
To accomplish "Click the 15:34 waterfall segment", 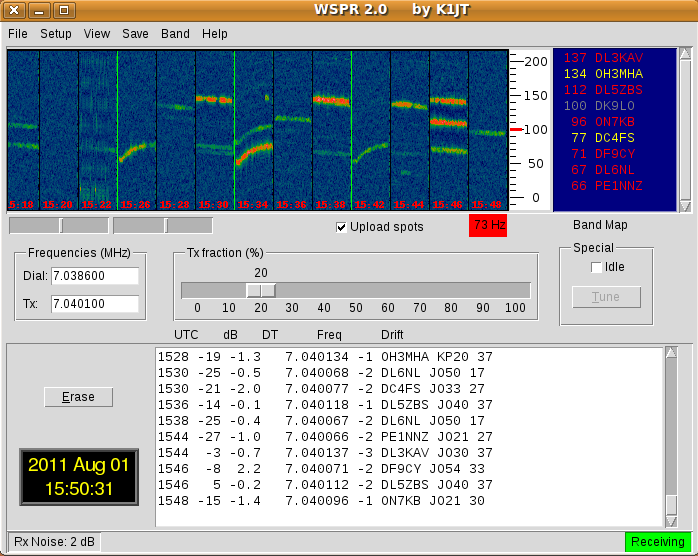I will point(254,130).
